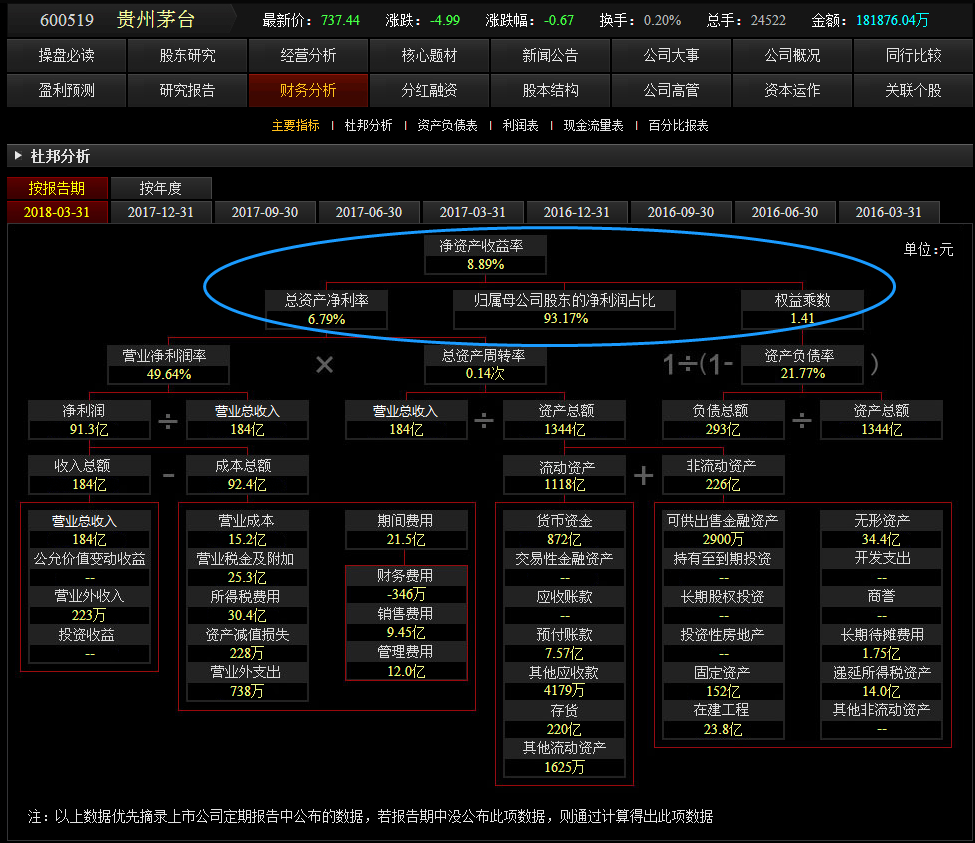This screenshot has width=975, height=843.
Task: Click the 权益乘数 1.41 box
Action: (802, 310)
